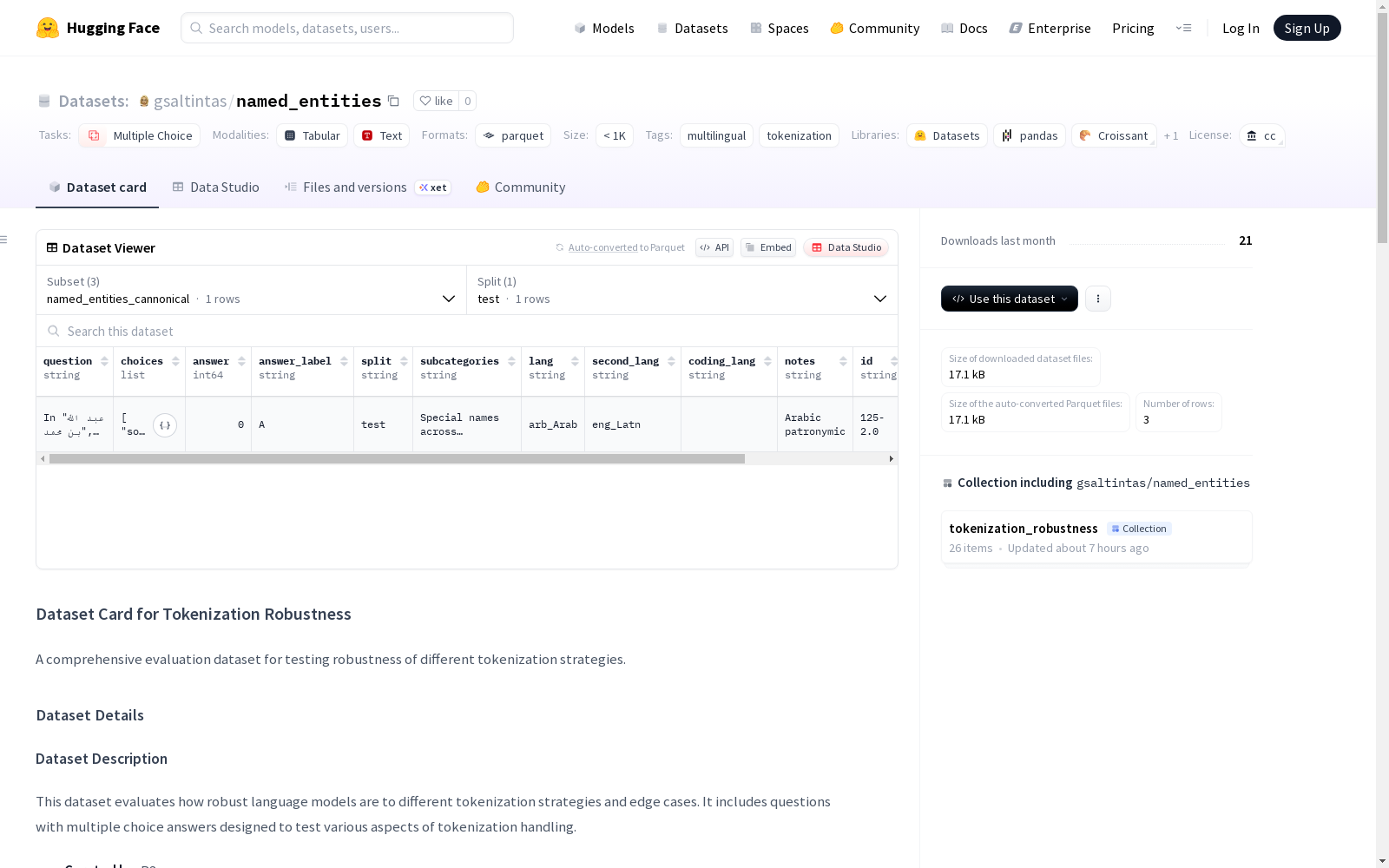The image size is (1389, 868).
Task: Expand the Split test dropdown
Action: [682, 290]
